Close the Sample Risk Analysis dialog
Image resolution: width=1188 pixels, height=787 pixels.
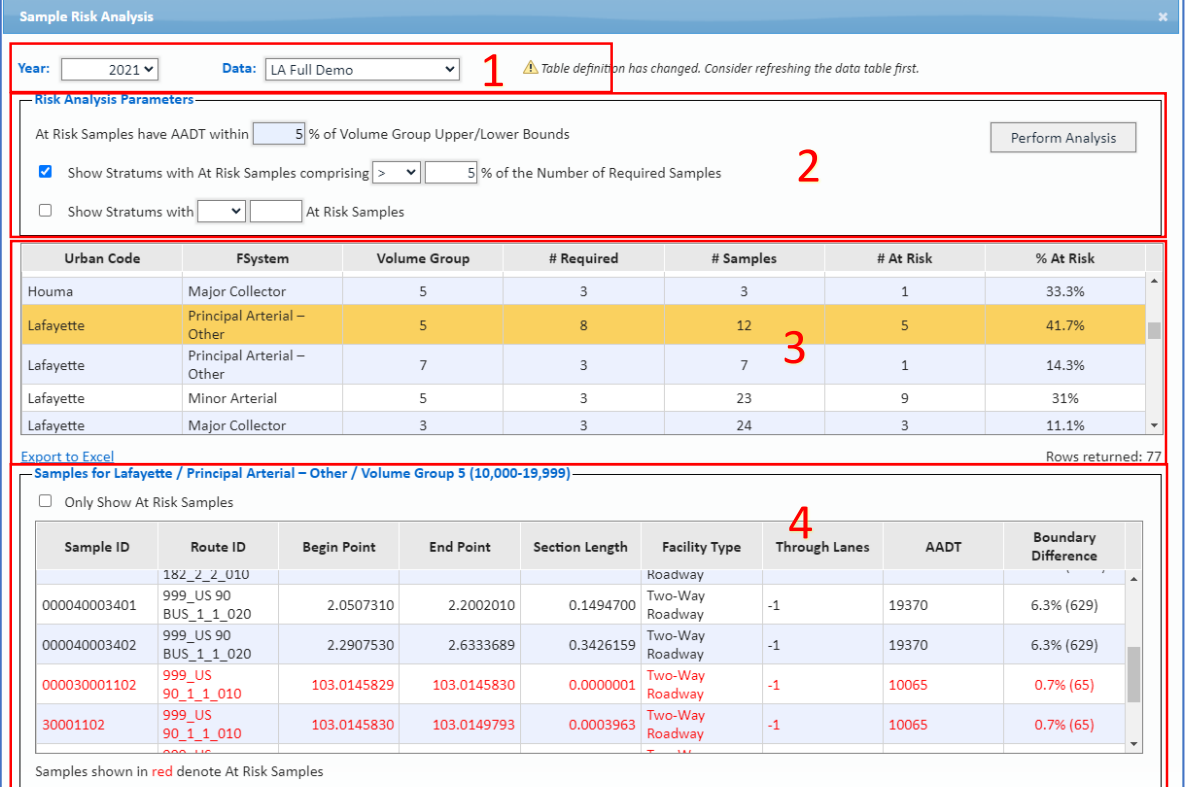(1162, 17)
